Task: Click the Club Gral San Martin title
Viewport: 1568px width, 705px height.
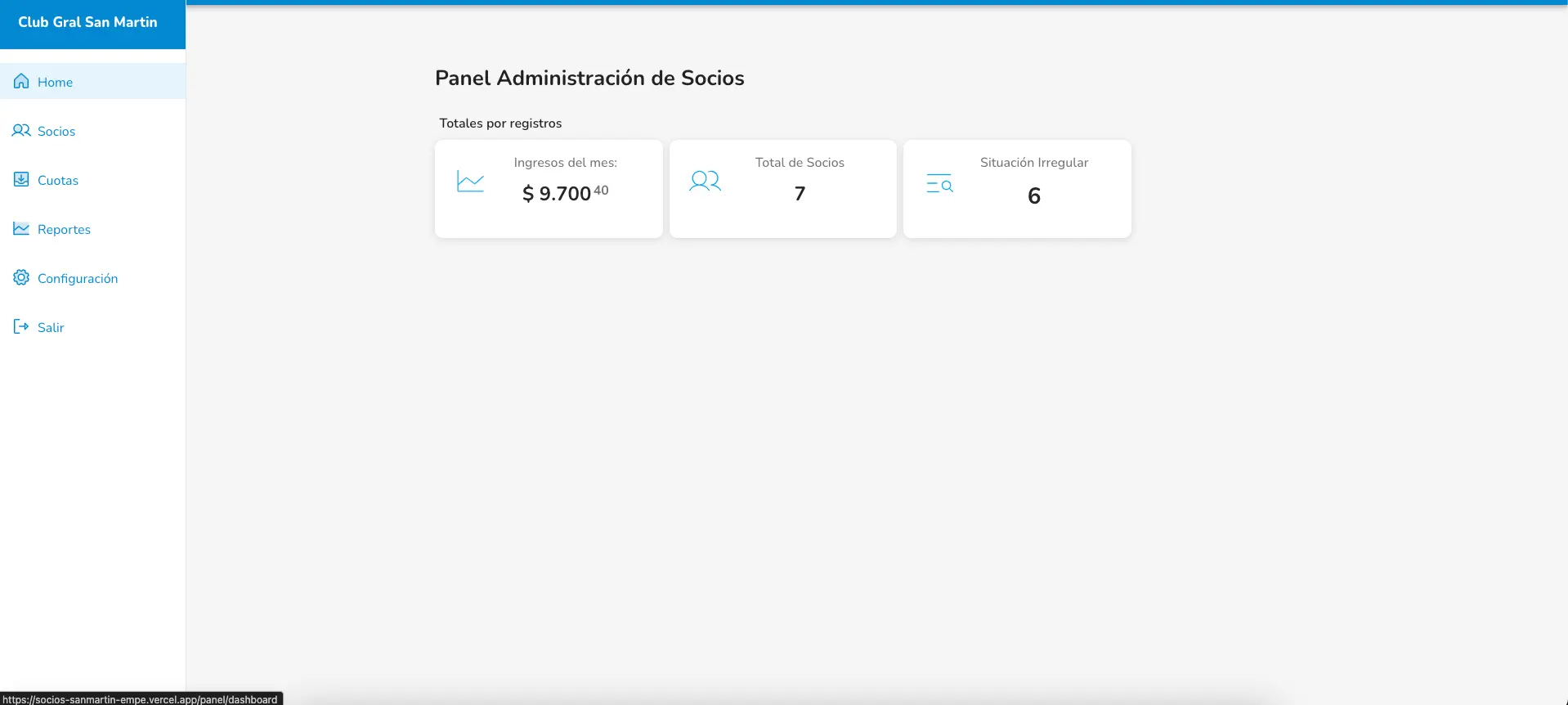Action: tap(87, 22)
